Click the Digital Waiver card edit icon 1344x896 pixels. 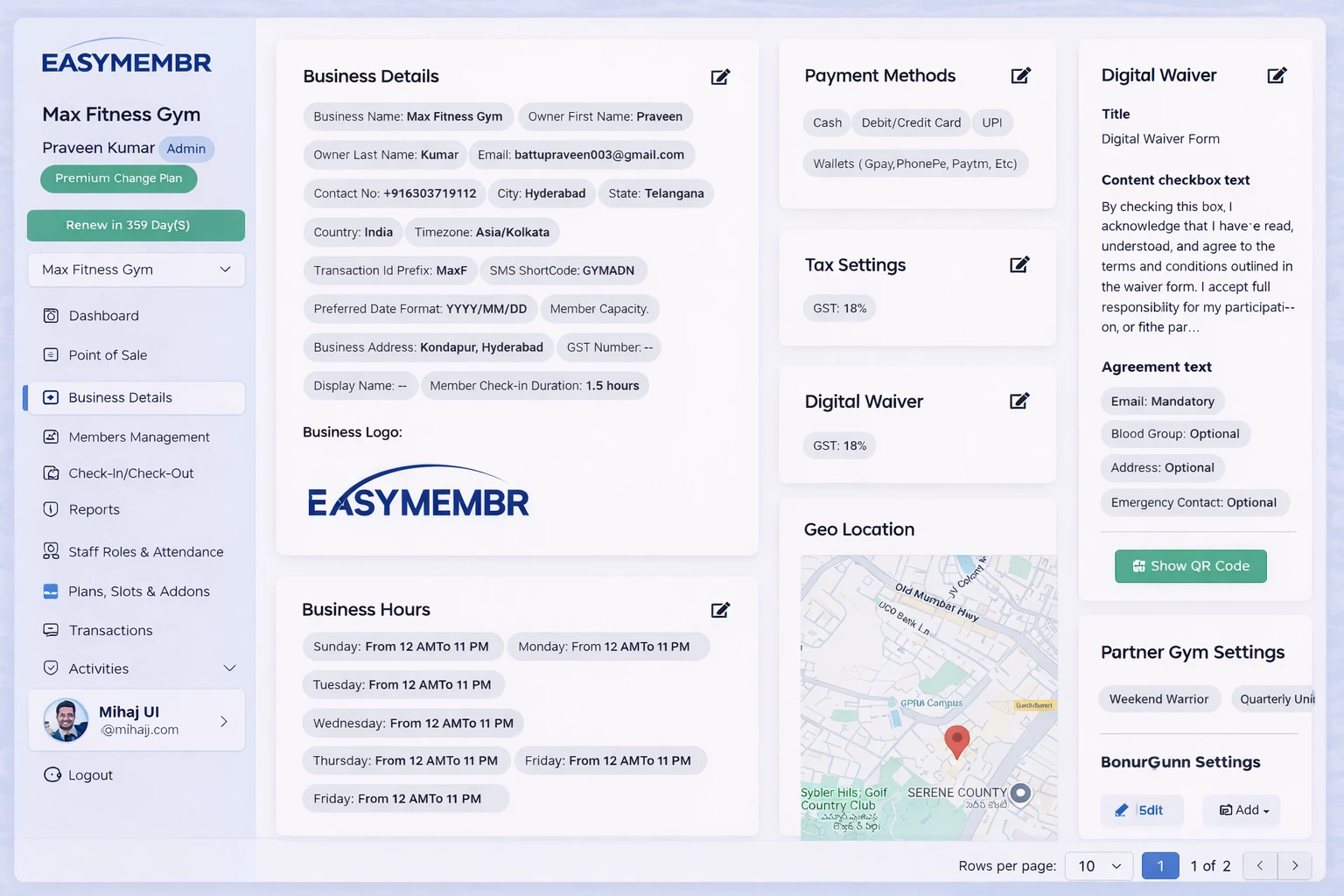[1277, 75]
